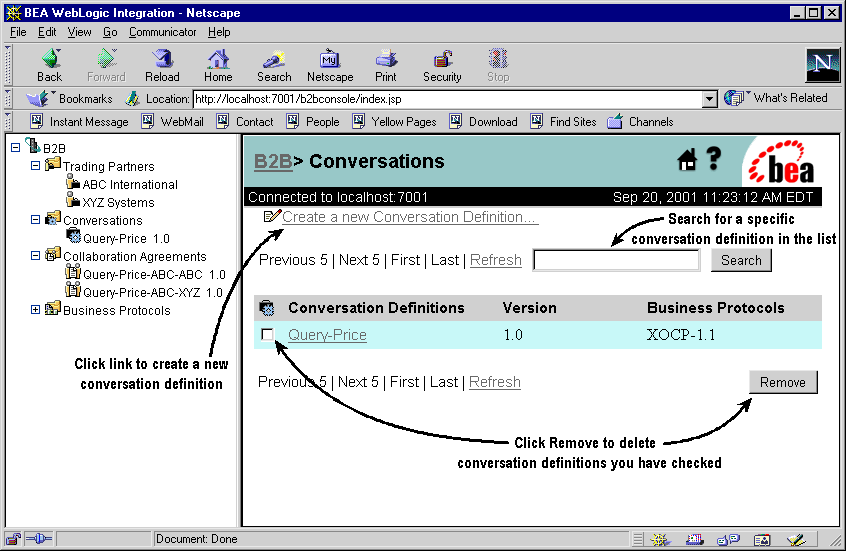This screenshot has height=551, width=846.
Task: Collapse the Collaboration Agreements node
Action: (x=36, y=256)
